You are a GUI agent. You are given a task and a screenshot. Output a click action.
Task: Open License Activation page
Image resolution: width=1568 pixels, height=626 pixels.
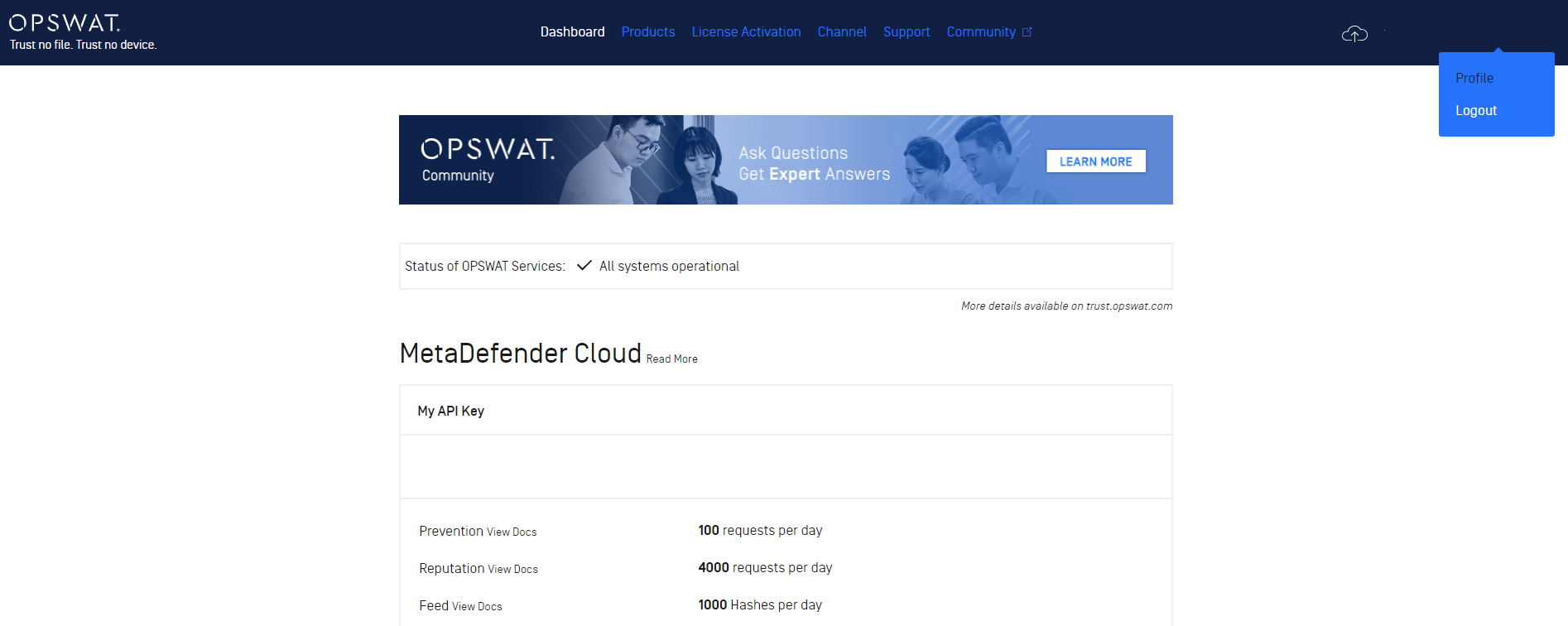746,32
